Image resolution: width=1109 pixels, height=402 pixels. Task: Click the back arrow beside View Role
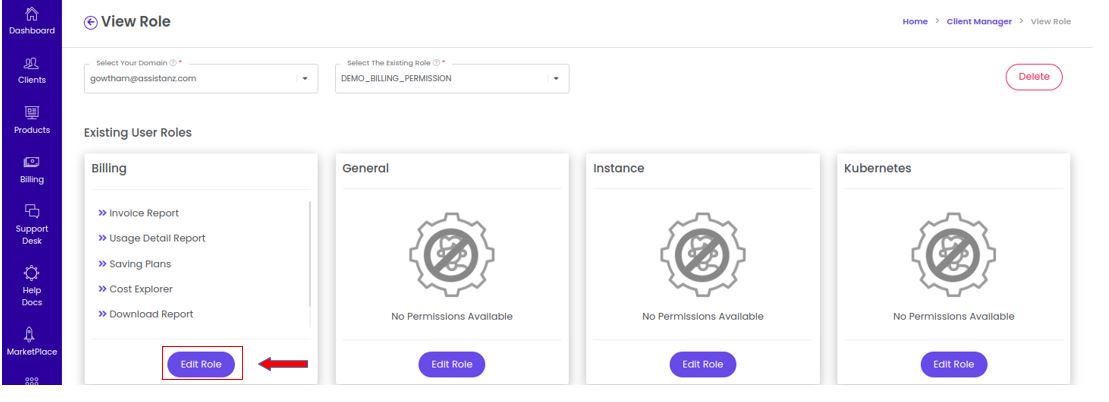pos(90,23)
